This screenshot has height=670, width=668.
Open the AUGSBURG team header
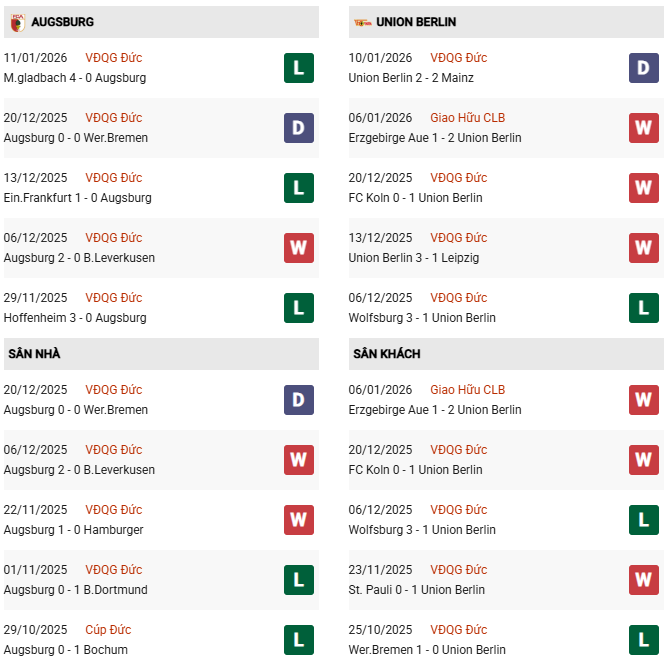pos(63,21)
